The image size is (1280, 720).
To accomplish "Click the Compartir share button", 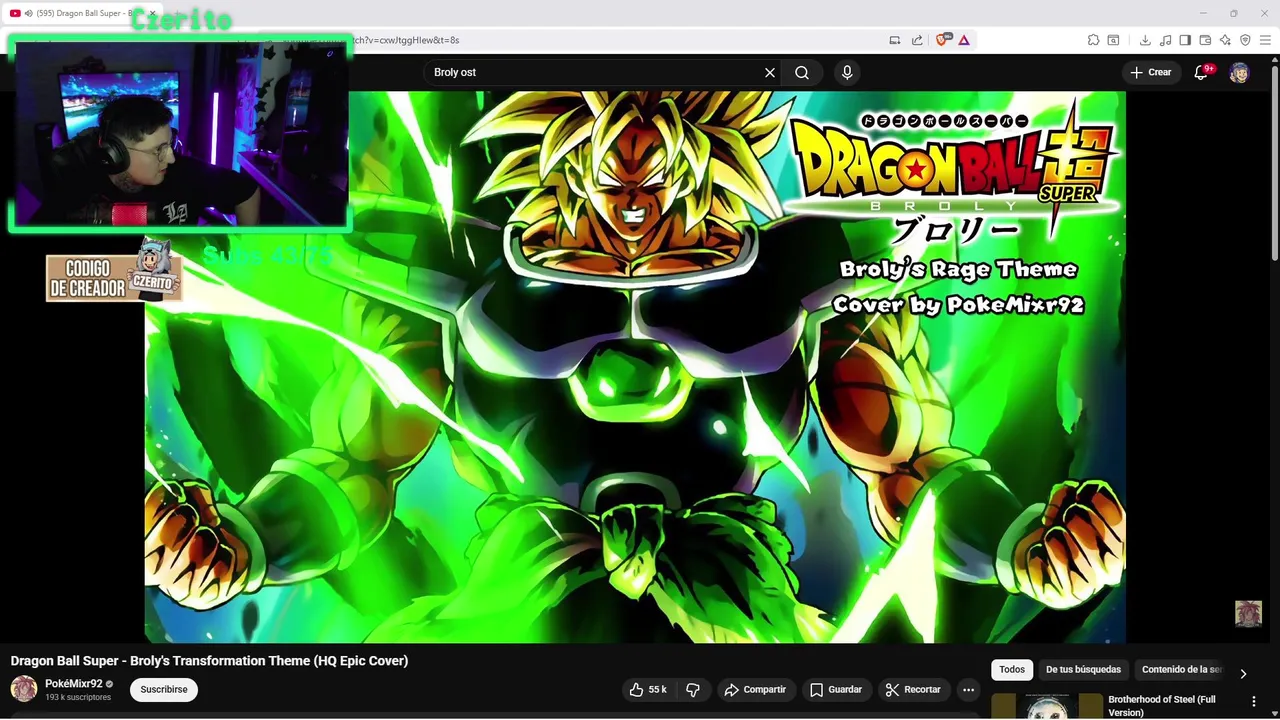I will click(755, 689).
